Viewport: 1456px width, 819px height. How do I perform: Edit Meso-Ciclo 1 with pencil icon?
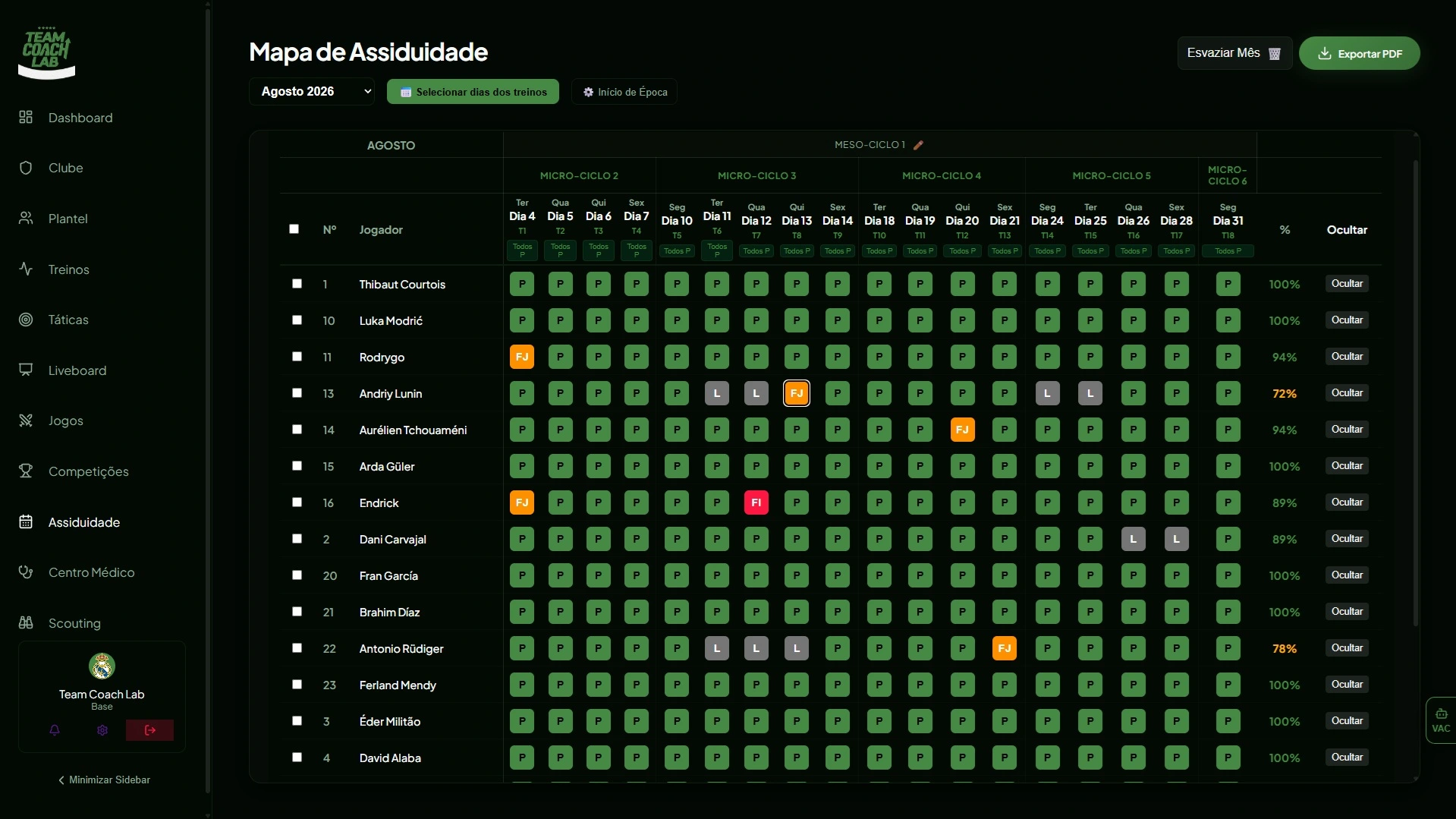coord(918,145)
